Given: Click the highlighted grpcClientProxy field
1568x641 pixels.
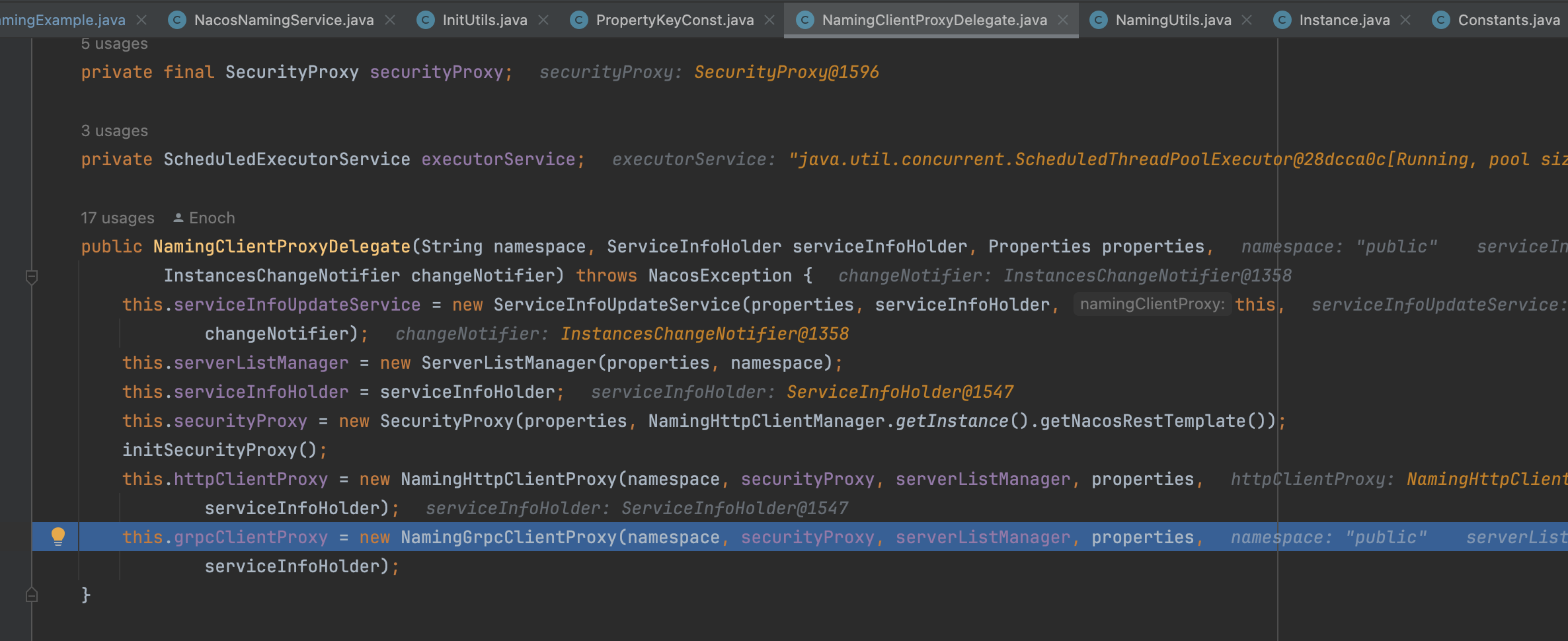Looking at the screenshot, I should pyautogui.click(x=251, y=537).
